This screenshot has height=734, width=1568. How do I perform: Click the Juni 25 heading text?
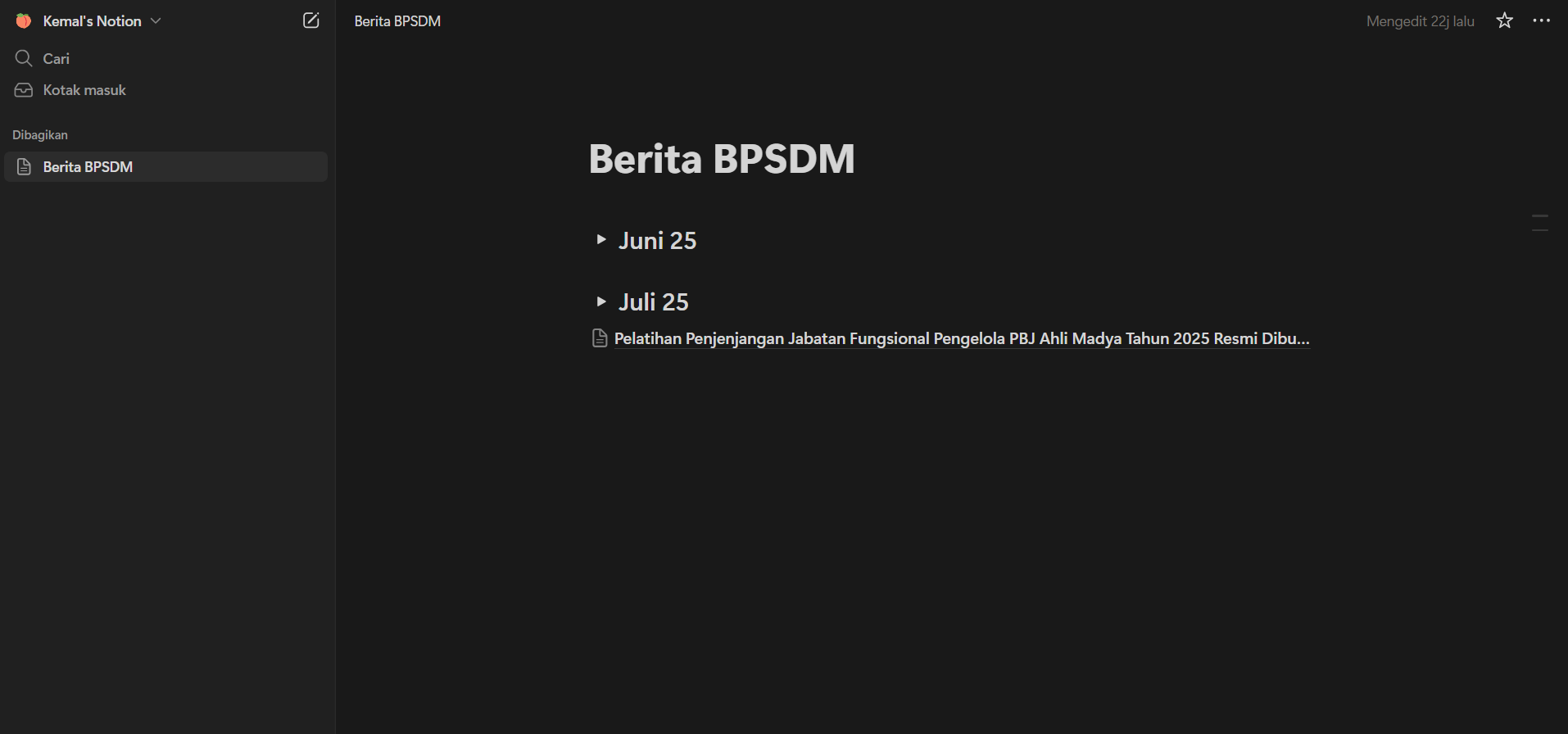pos(657,240)
